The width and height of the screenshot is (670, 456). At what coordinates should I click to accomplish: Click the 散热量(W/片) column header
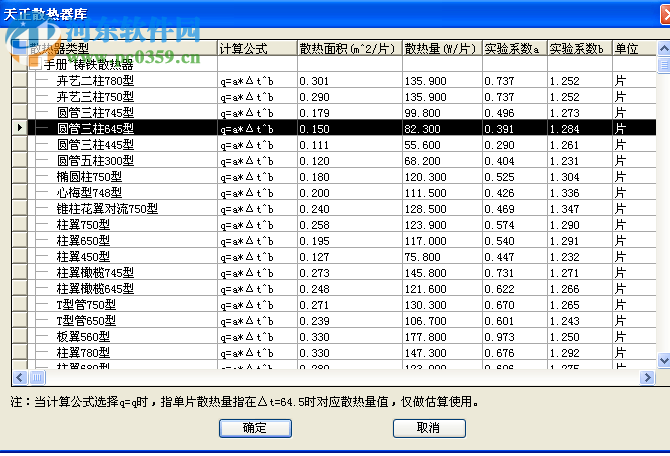(442, 49)
